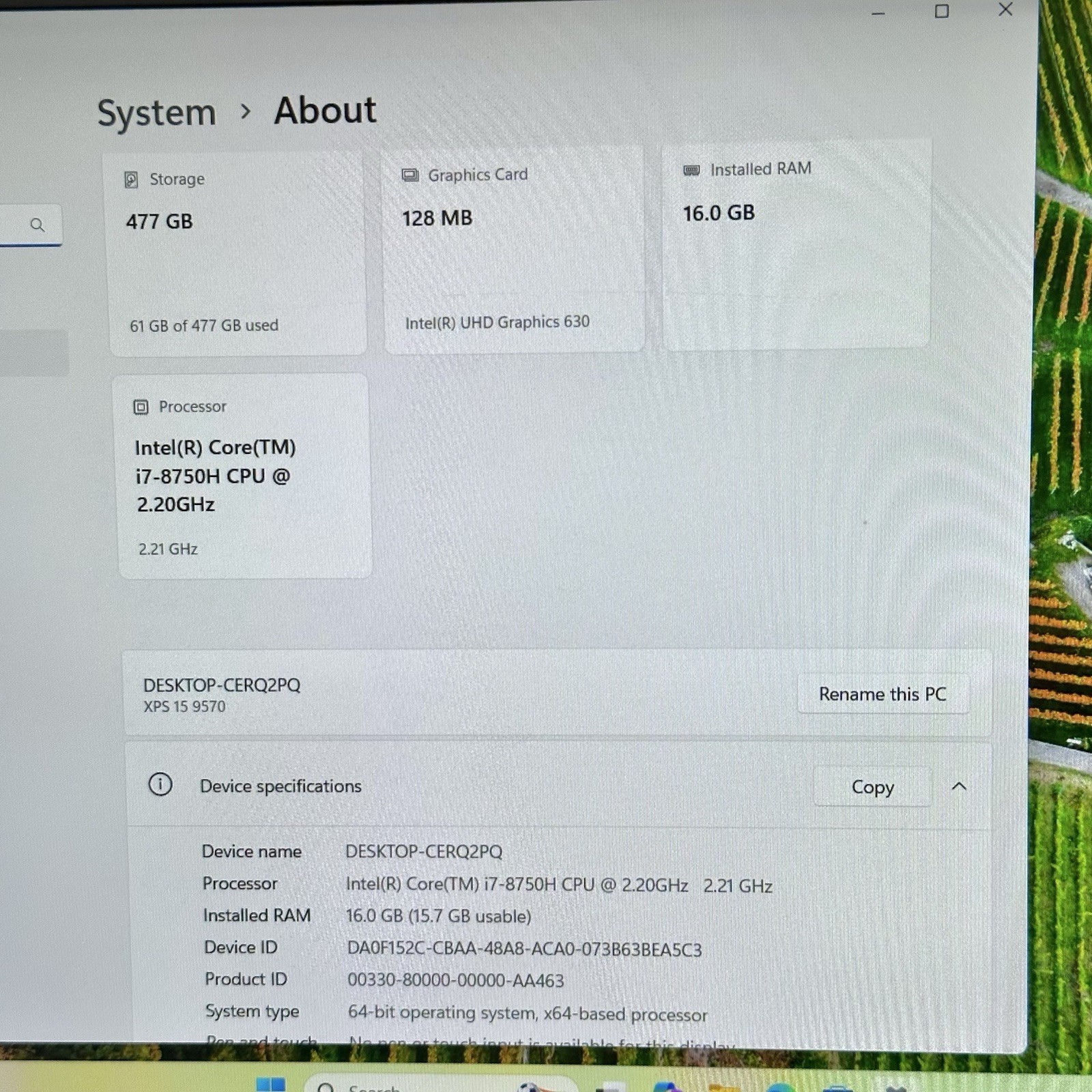1092x1092 pixels.
Task: Click the breadcrumb arrow between System and About
Action: tap(246, 111)
